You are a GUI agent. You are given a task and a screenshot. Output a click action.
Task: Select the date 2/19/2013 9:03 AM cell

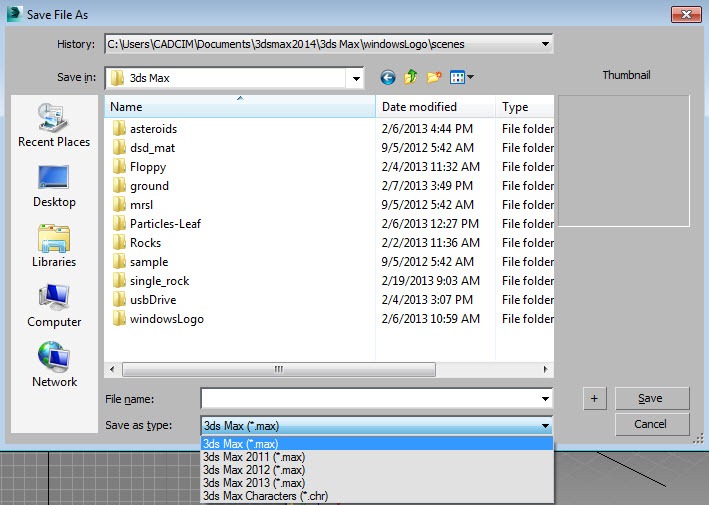click(430, 281)
